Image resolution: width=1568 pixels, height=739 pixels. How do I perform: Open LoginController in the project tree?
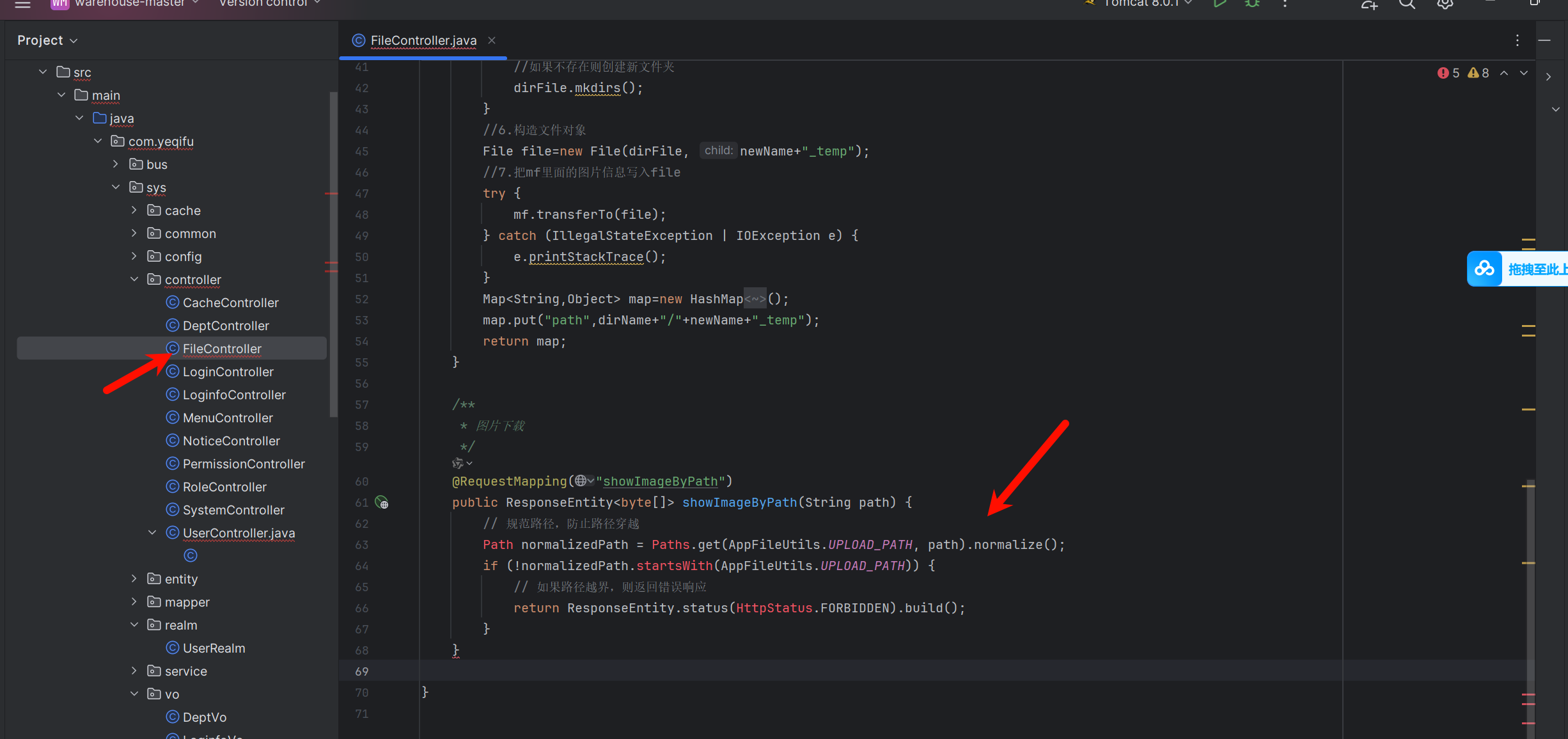228,372
